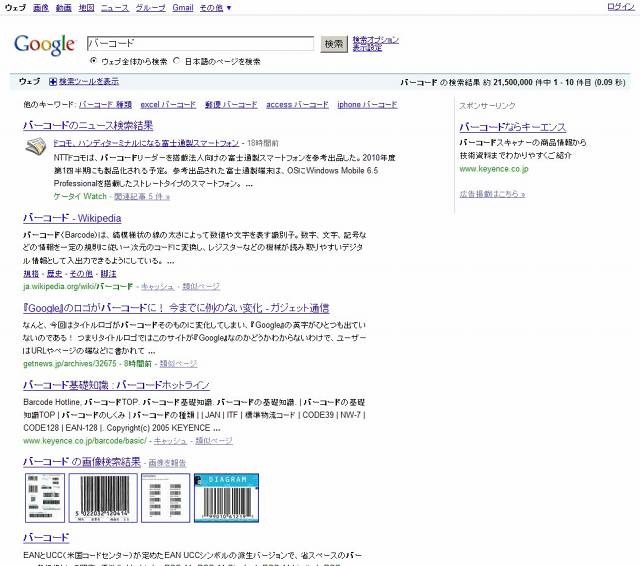640x566 pixels.
Task: Open the 画像 tab in top navigation
Action: tap(40, 7)
